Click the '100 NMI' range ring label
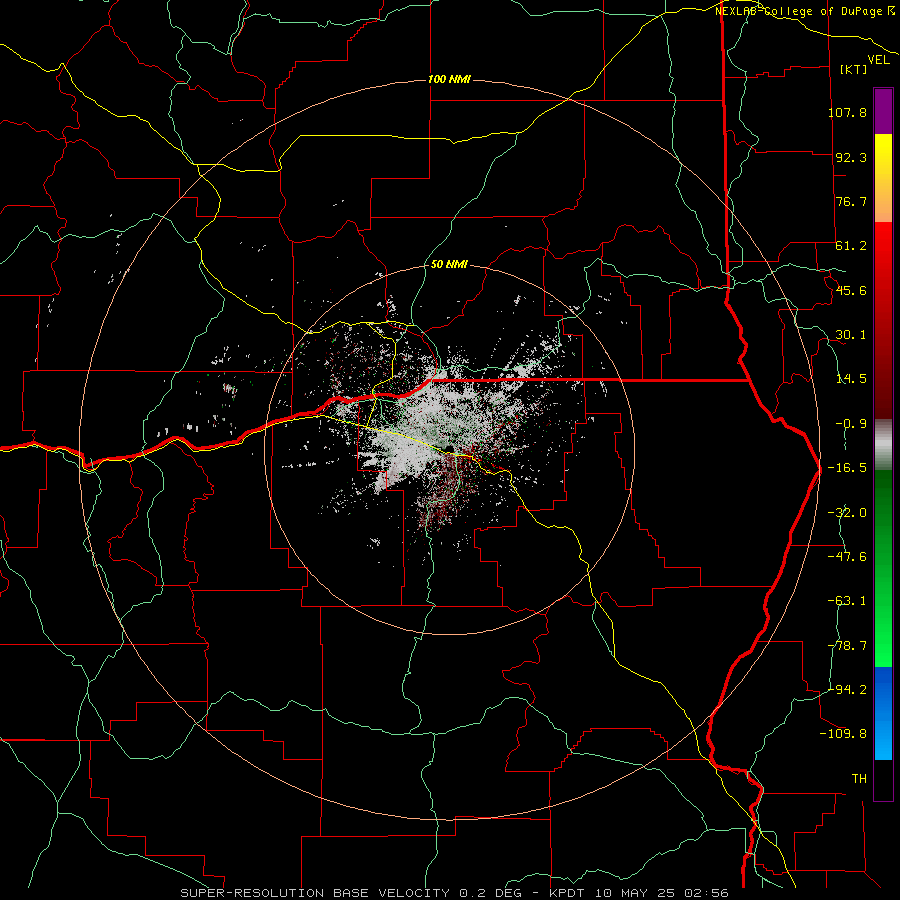This screenshot has width=900, height=900. coord(449,79)
